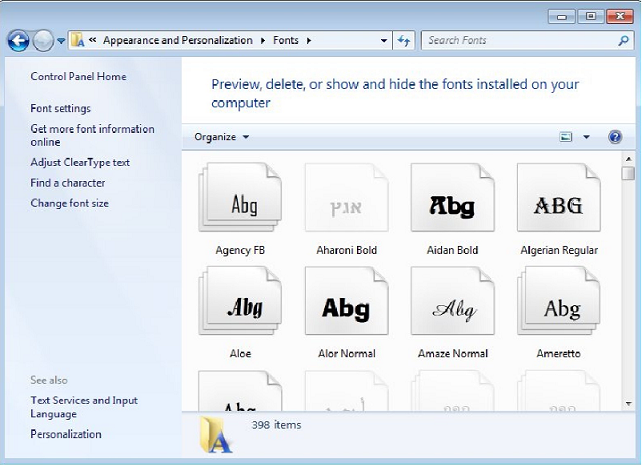Click the Aidan Bold name label
Viewport: 644px width, 467px height.
(453, 250)
